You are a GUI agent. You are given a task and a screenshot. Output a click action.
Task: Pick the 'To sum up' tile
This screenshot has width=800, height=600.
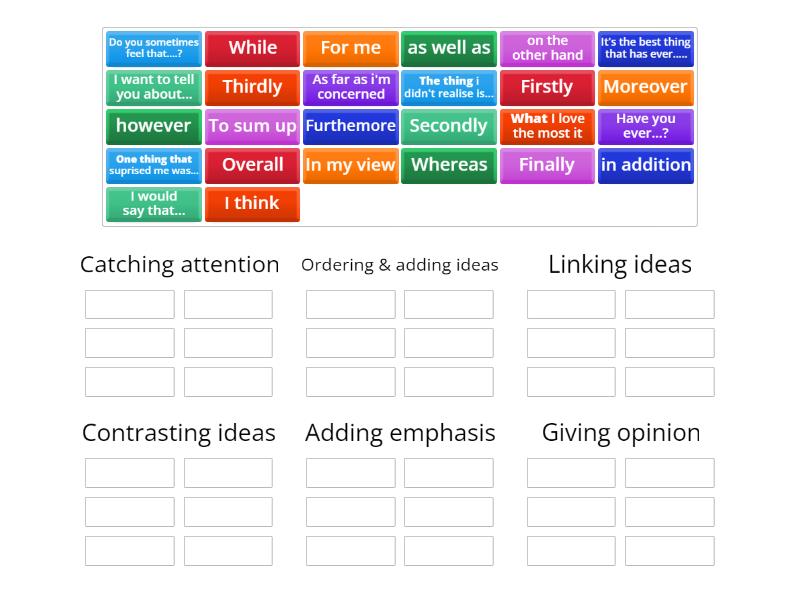coord(252,126)
